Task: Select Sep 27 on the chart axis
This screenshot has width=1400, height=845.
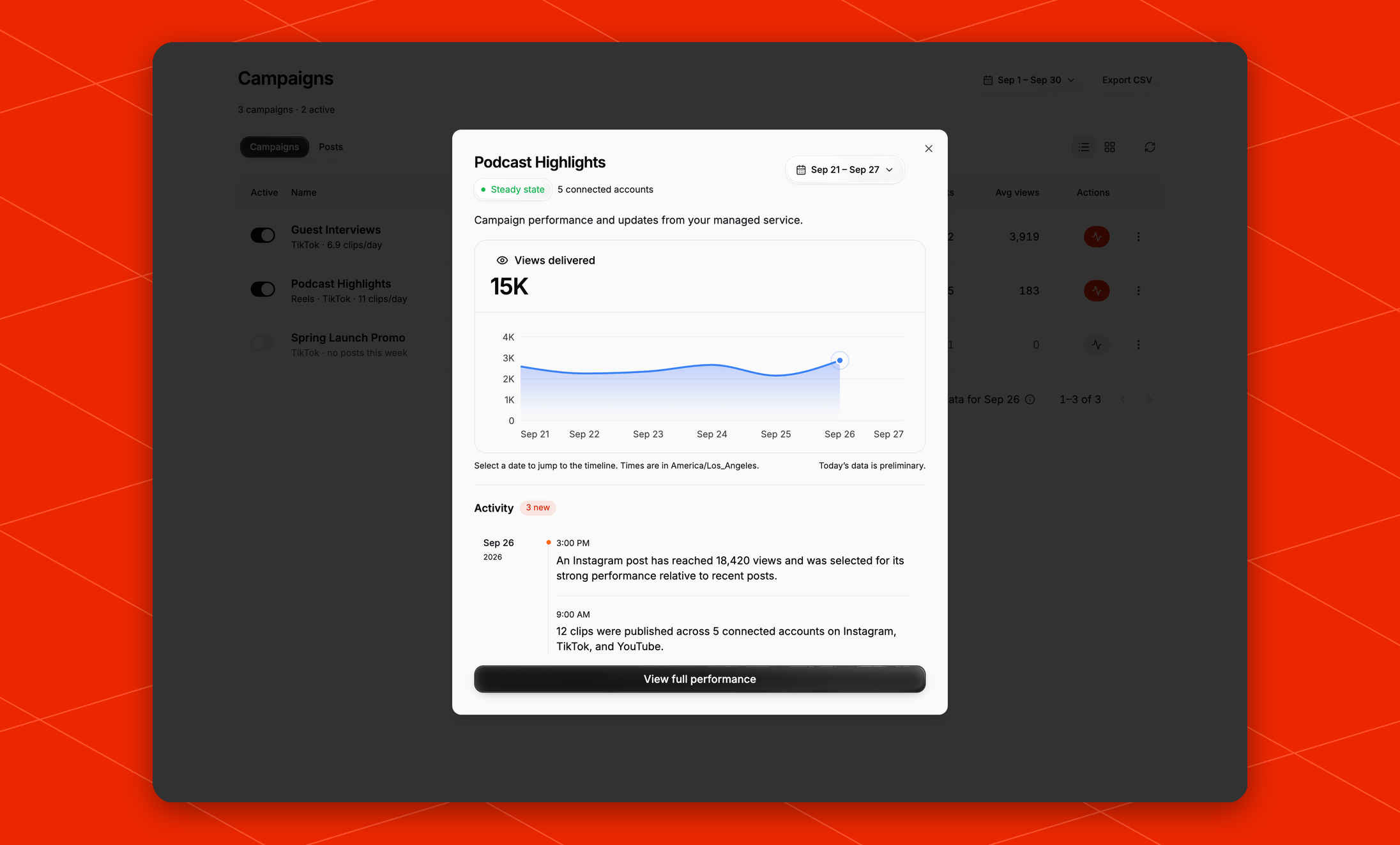Action: click(888, 434)
